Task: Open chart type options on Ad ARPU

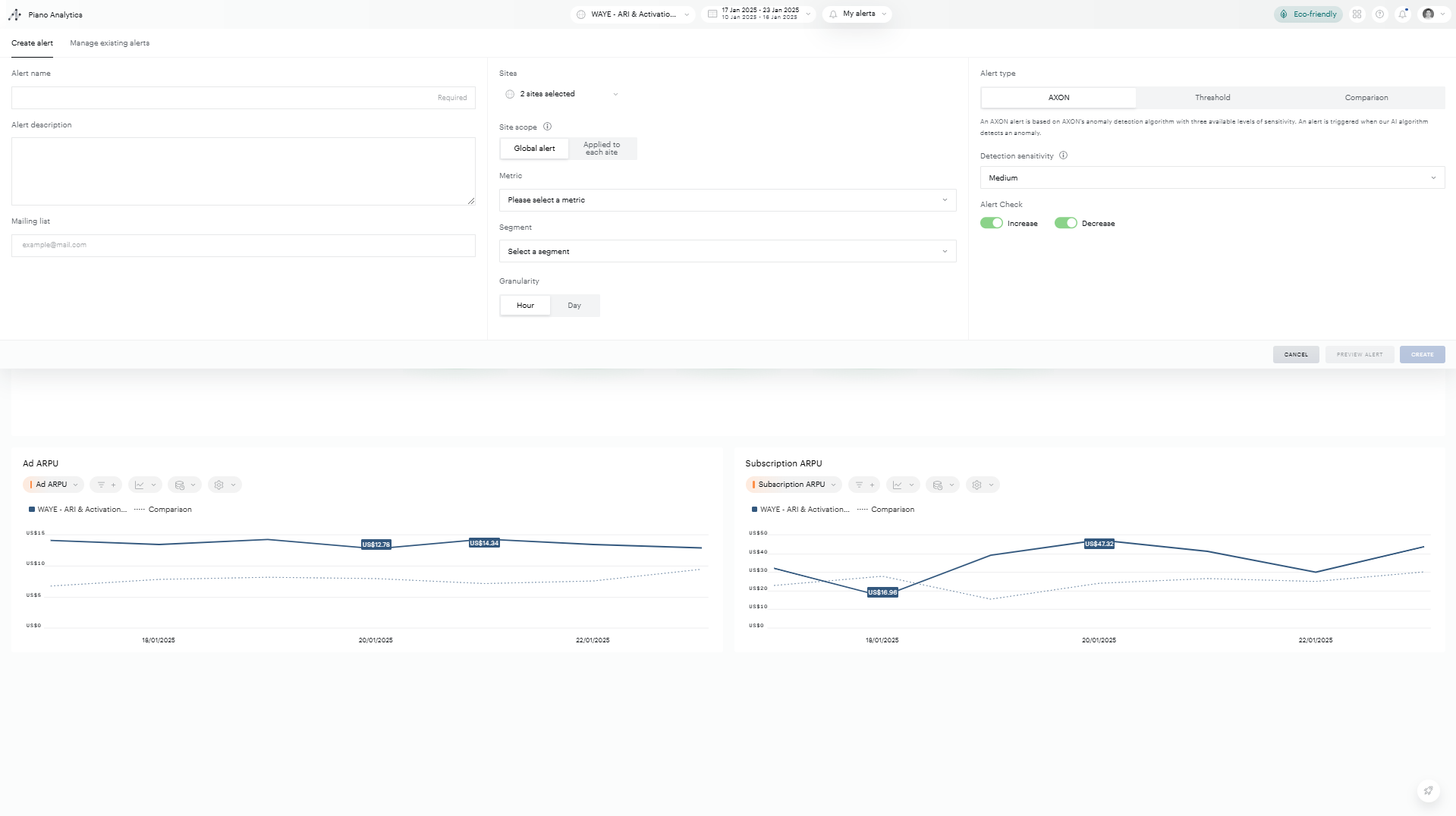Action: pyautogui.click(x=144, y=485)
